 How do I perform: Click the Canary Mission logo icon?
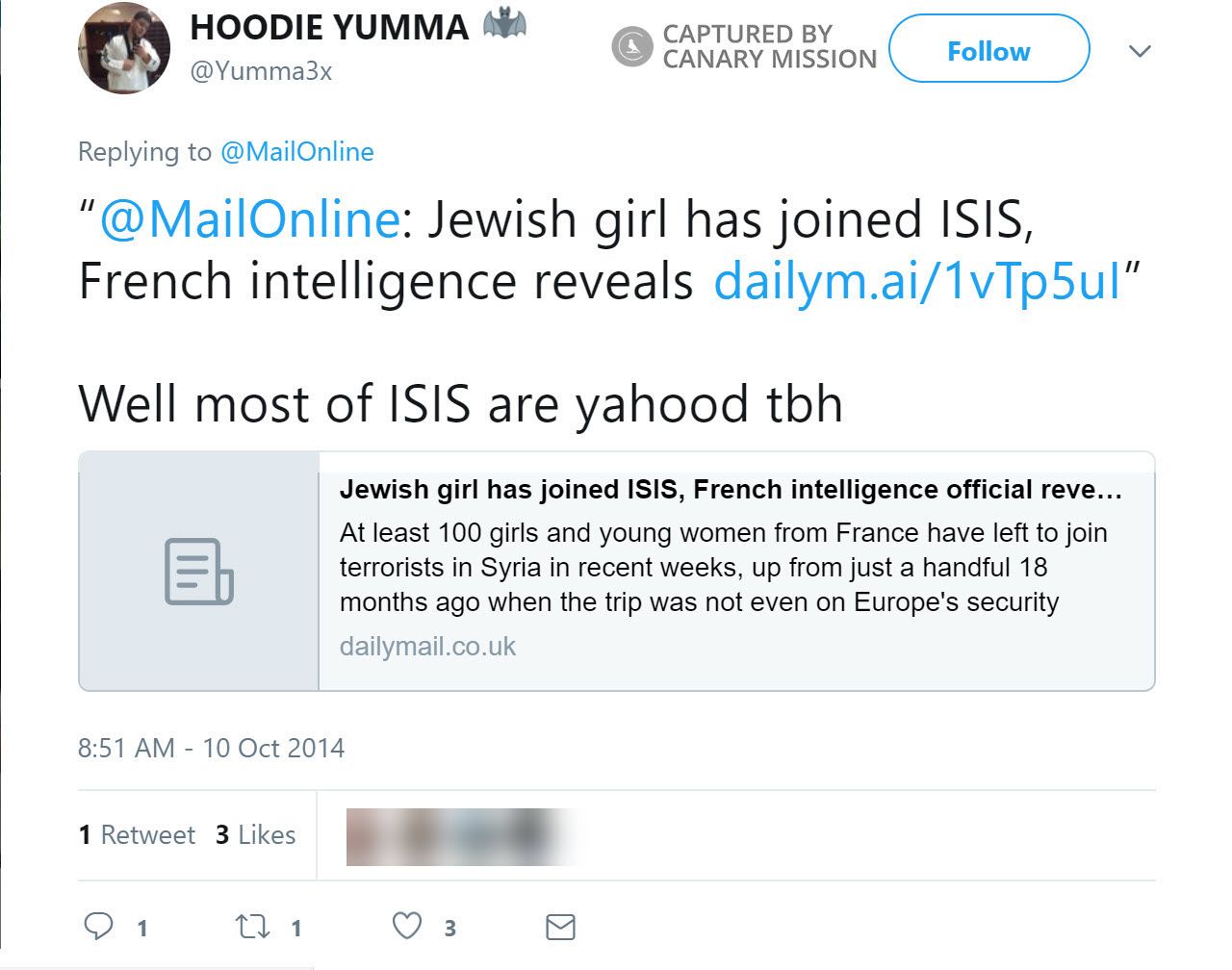point(632,46)
